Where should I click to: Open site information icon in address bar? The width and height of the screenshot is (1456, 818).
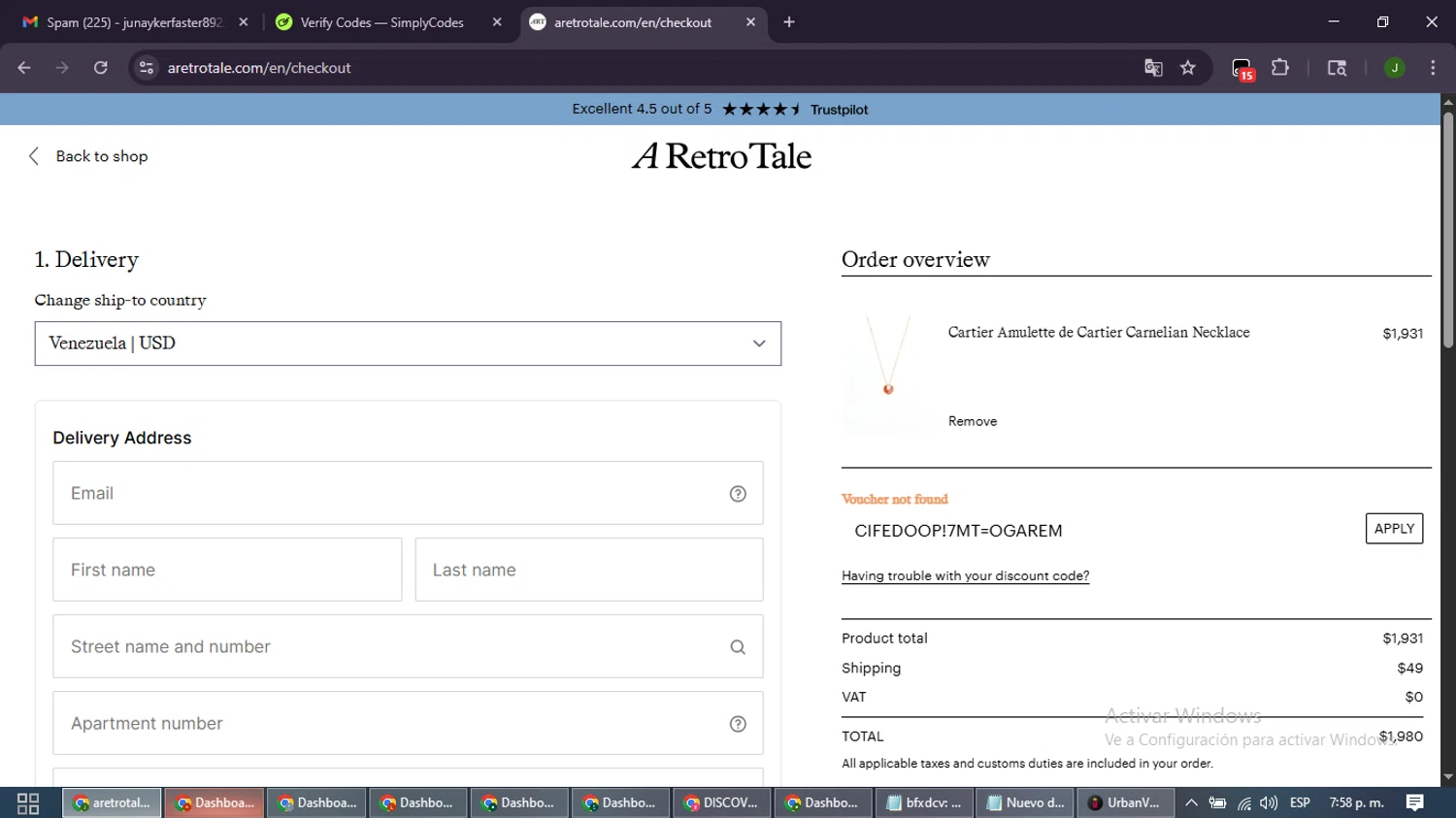coord(147,68)
